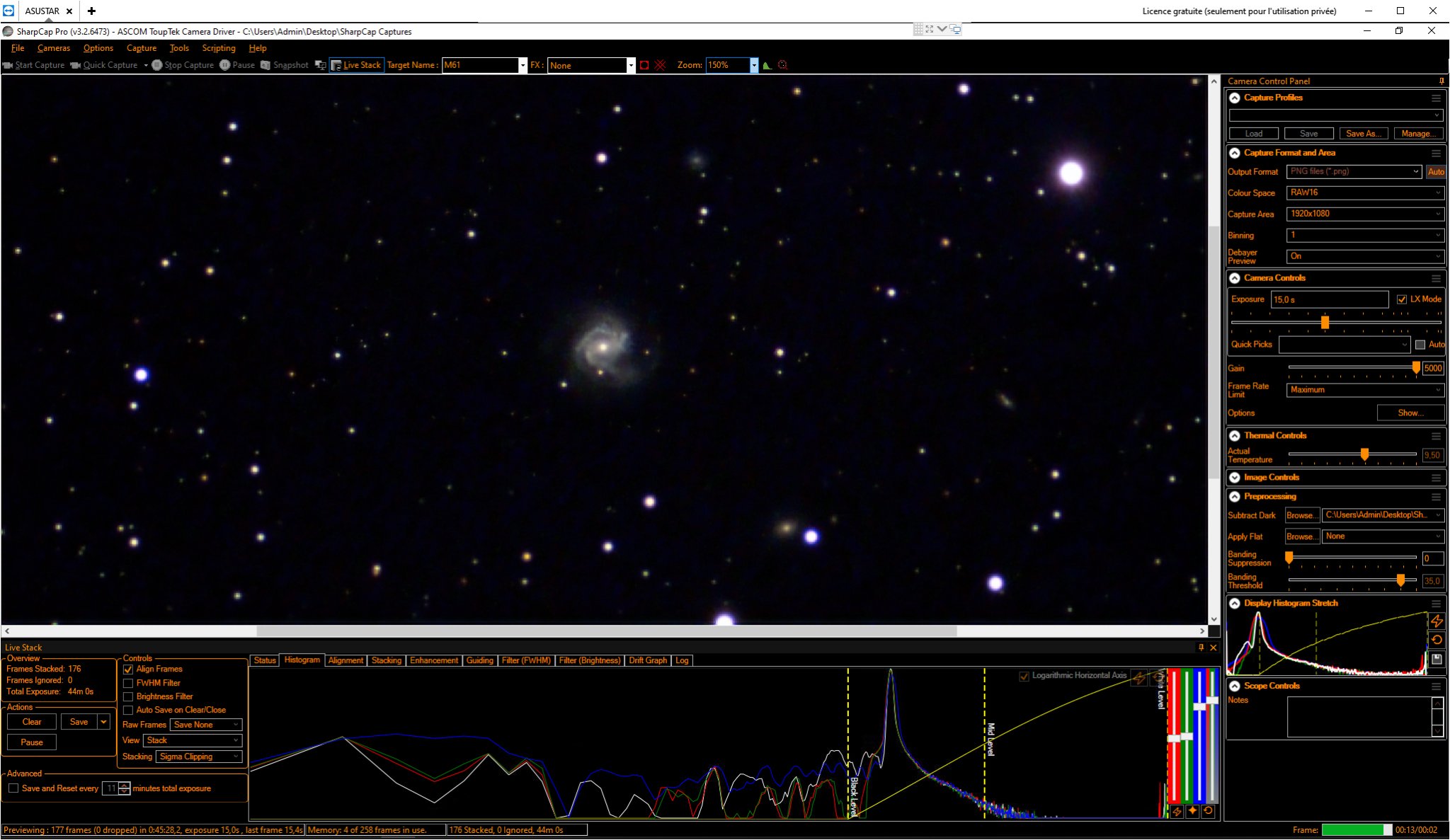Image resolution: width=1450 pixels, height=840 pixels.
Task: Open the Colour Space RAW16 dropdown
Action: pos(1365,192)
